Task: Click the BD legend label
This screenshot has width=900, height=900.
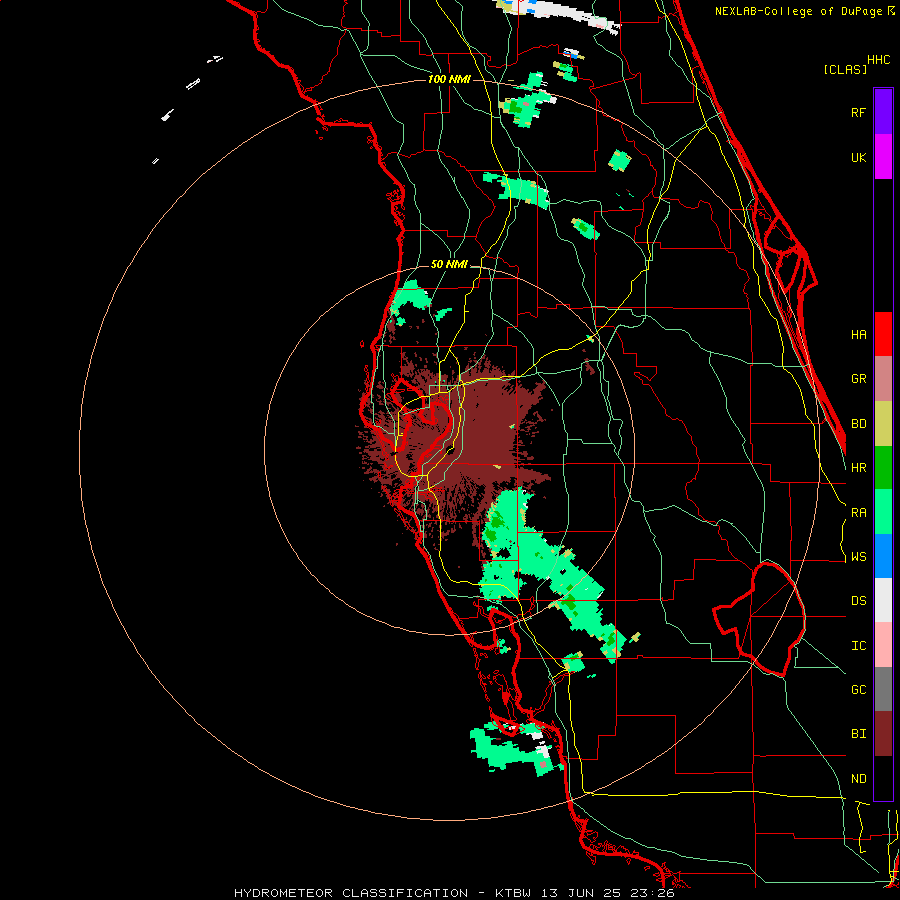Action: click(859, 424)
